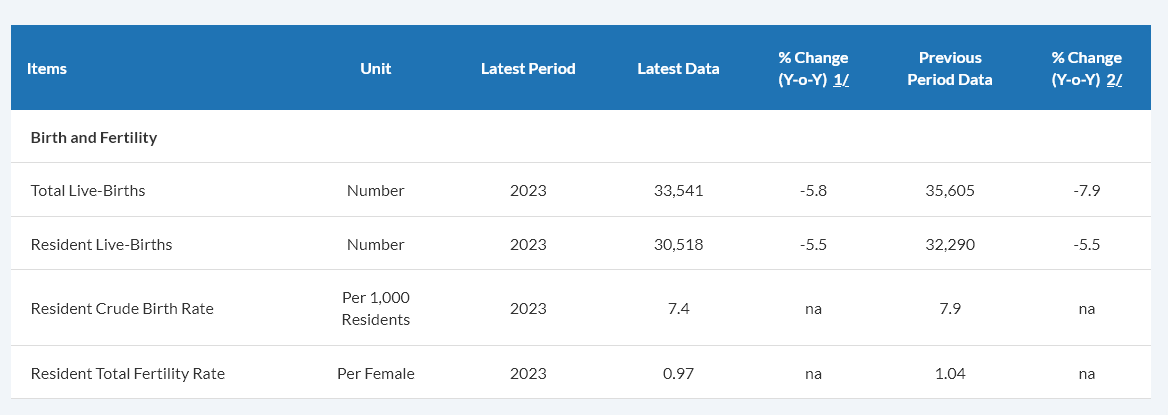Screen dimensions: 1168x415
Task: Select the Latest Data column header
Action: click(678, 69)
